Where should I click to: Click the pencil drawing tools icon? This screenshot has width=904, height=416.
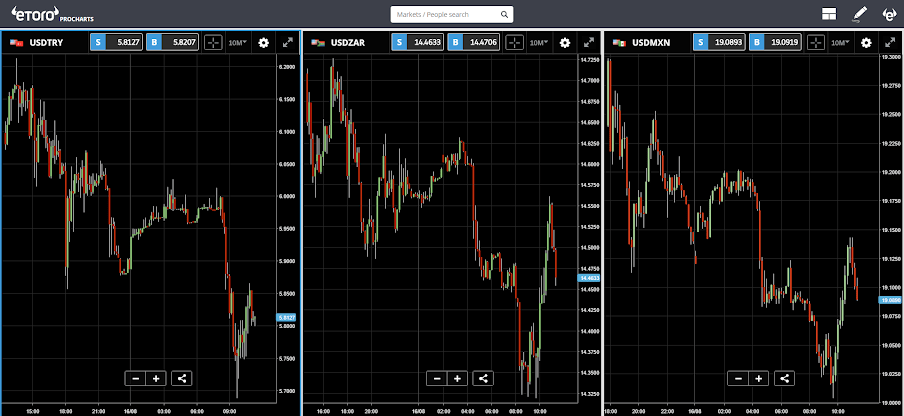pyautogui.click(x=858, y=14)
